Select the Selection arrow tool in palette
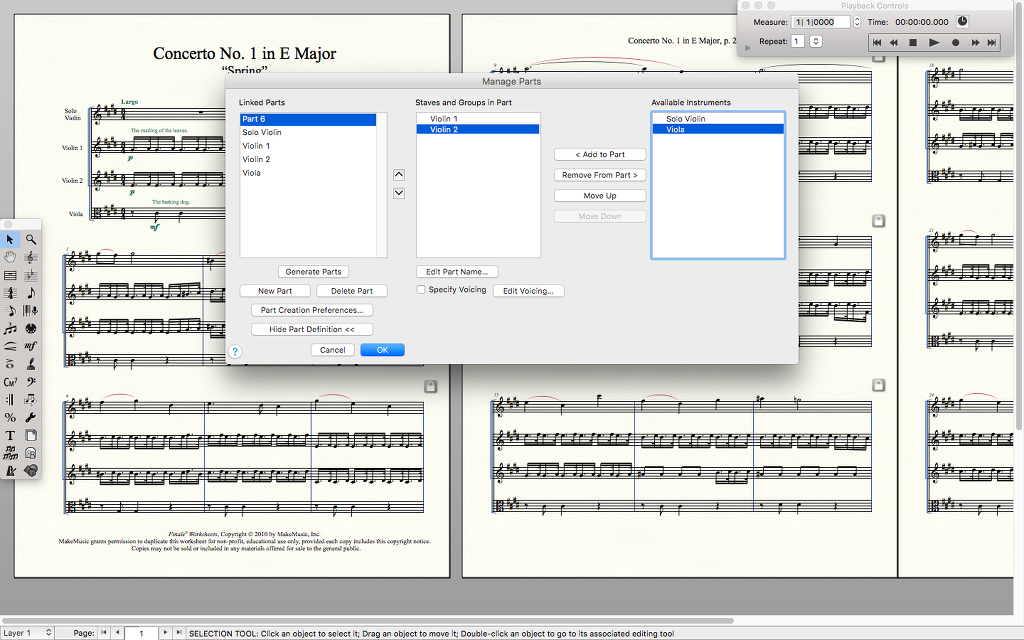Image resolution: width=1024 pixels, height=640 pixels. (10, 240)
